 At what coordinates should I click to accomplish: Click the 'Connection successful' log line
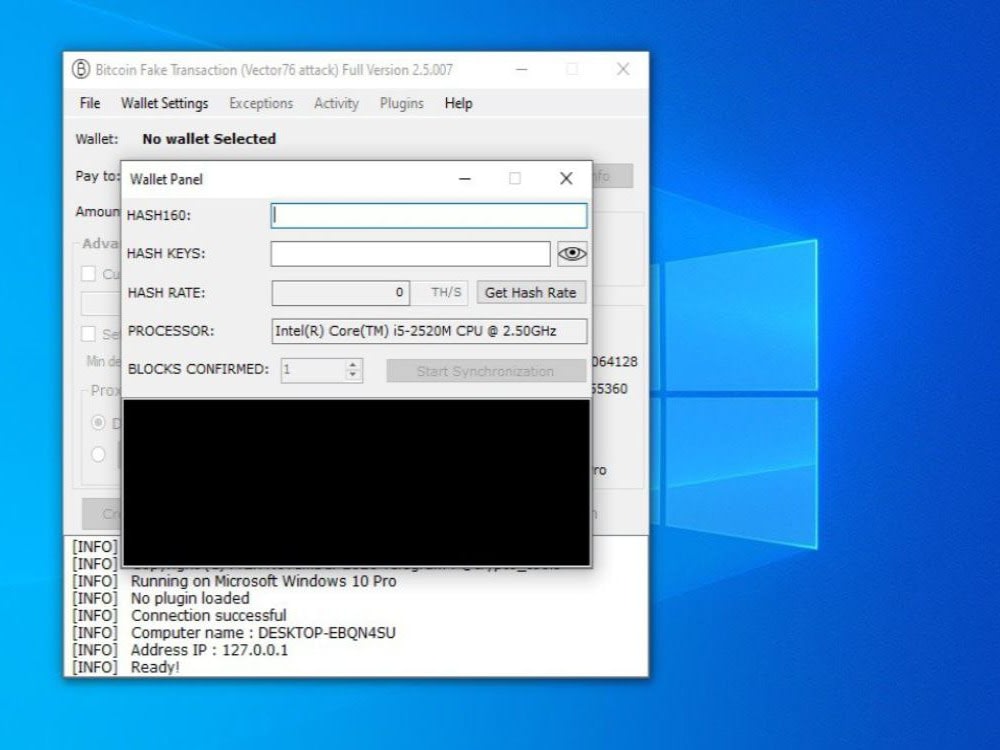tap(209, 615)
